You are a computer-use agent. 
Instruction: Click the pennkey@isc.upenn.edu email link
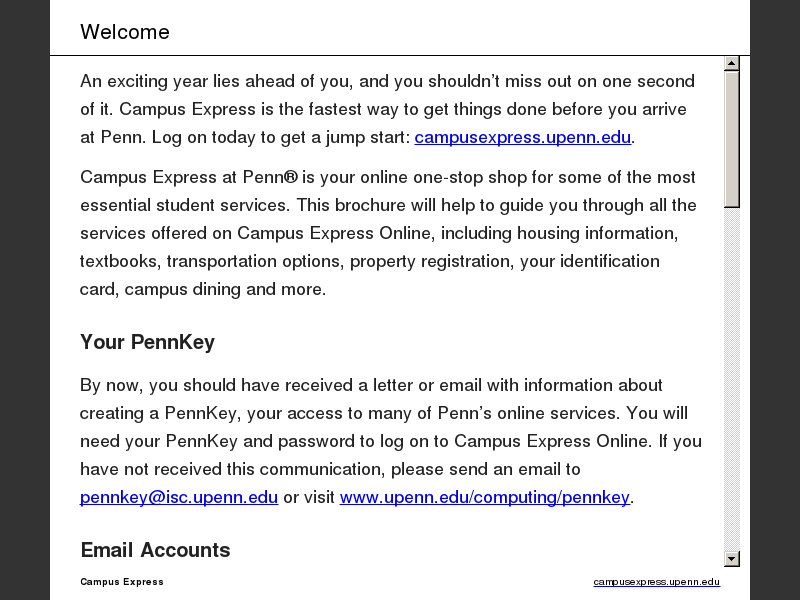179,497
